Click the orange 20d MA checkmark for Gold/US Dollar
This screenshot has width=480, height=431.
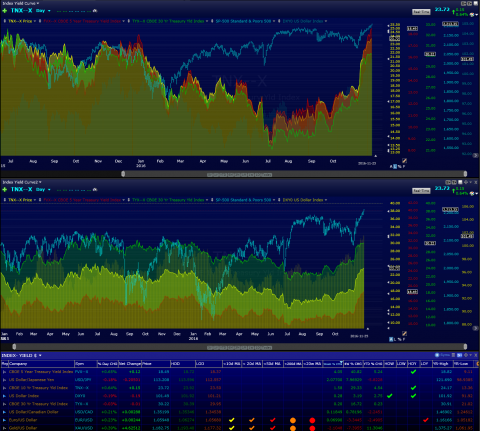[x=252, y=428]
